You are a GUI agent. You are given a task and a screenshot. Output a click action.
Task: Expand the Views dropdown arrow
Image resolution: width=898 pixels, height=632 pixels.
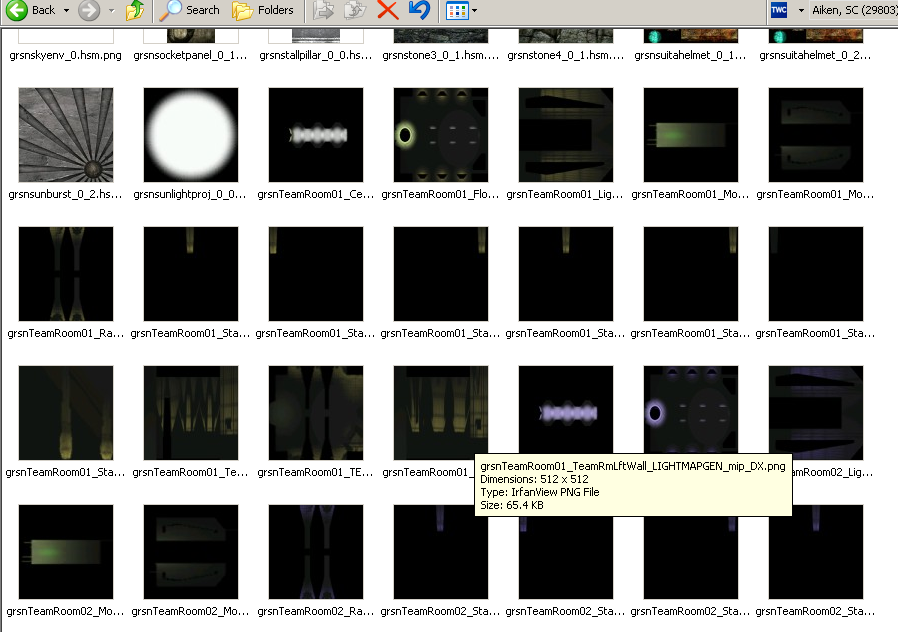click(474, 10)
